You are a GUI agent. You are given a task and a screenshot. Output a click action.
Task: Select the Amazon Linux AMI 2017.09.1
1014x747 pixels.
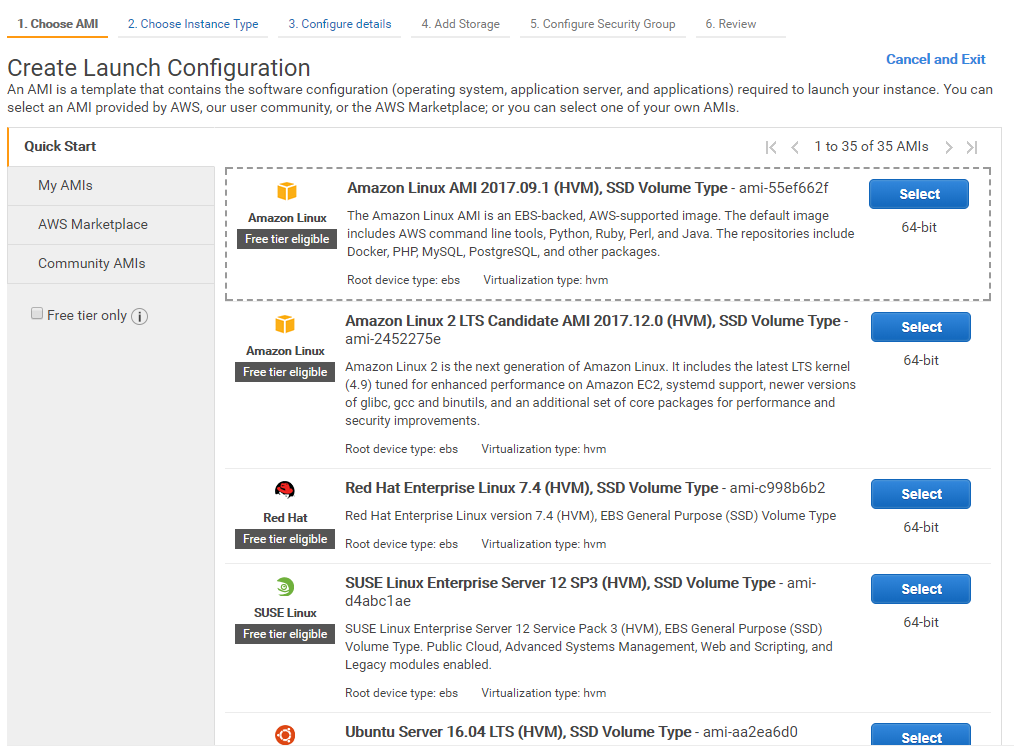coord(919,194)
